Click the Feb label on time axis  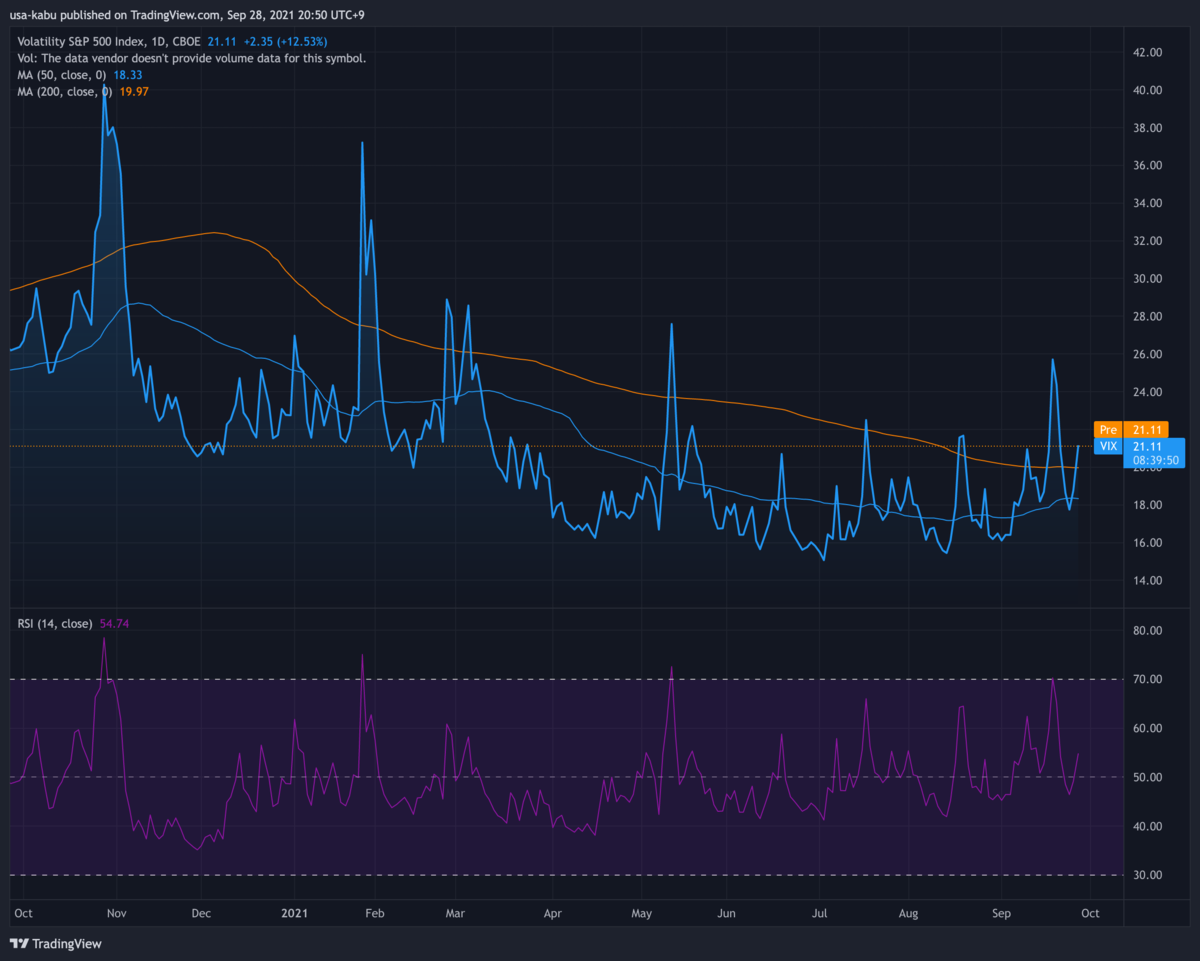(375, 914)
